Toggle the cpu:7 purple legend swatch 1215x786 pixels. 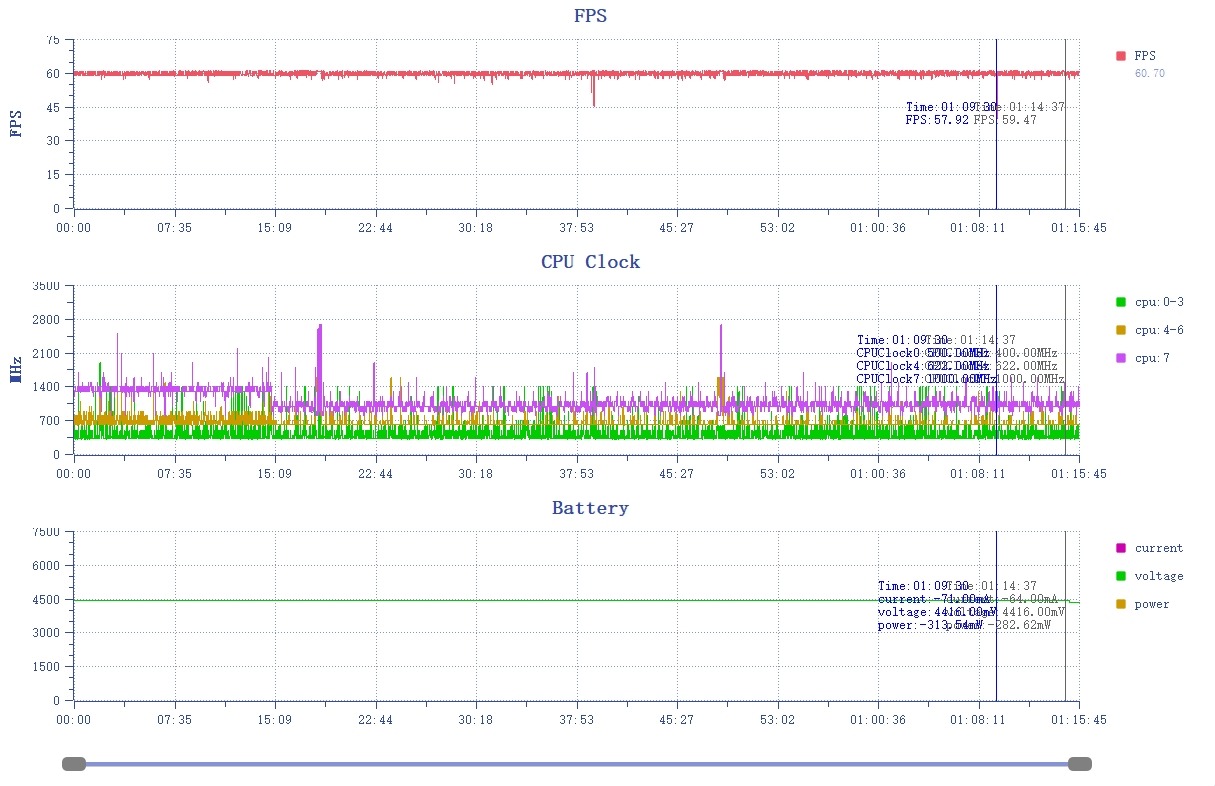pyautogui.click(x=1121, y=358)
